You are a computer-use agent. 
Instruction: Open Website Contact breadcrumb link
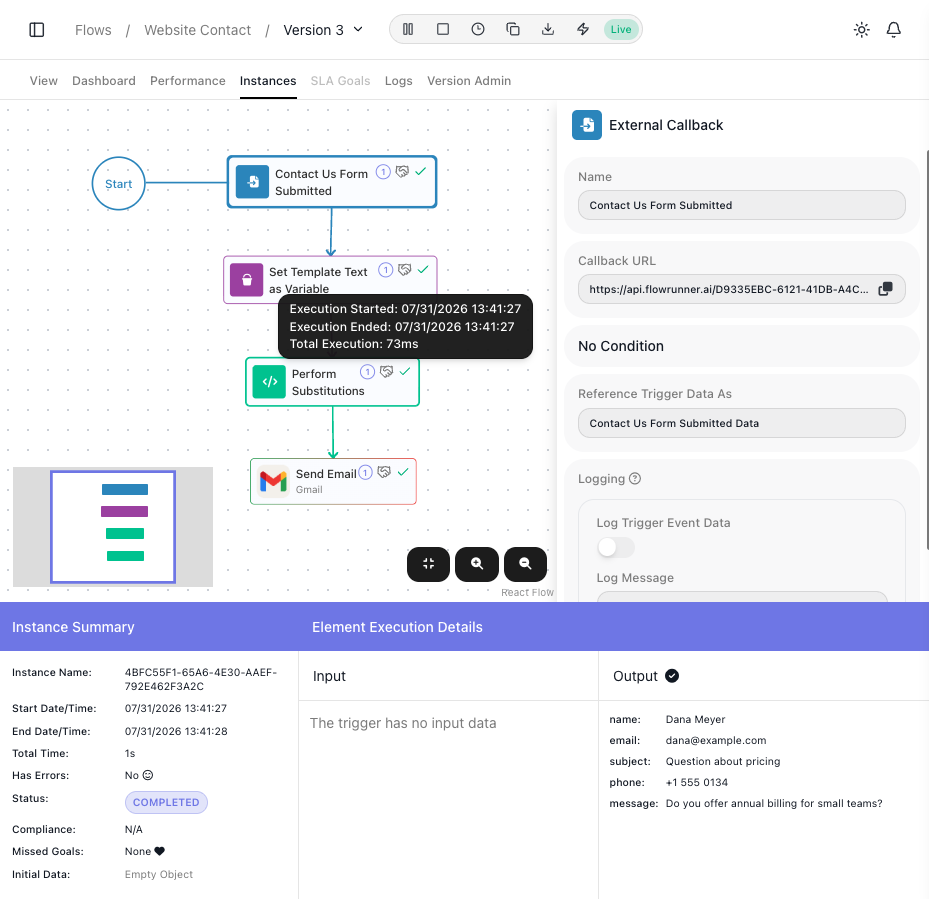point(197,30)
